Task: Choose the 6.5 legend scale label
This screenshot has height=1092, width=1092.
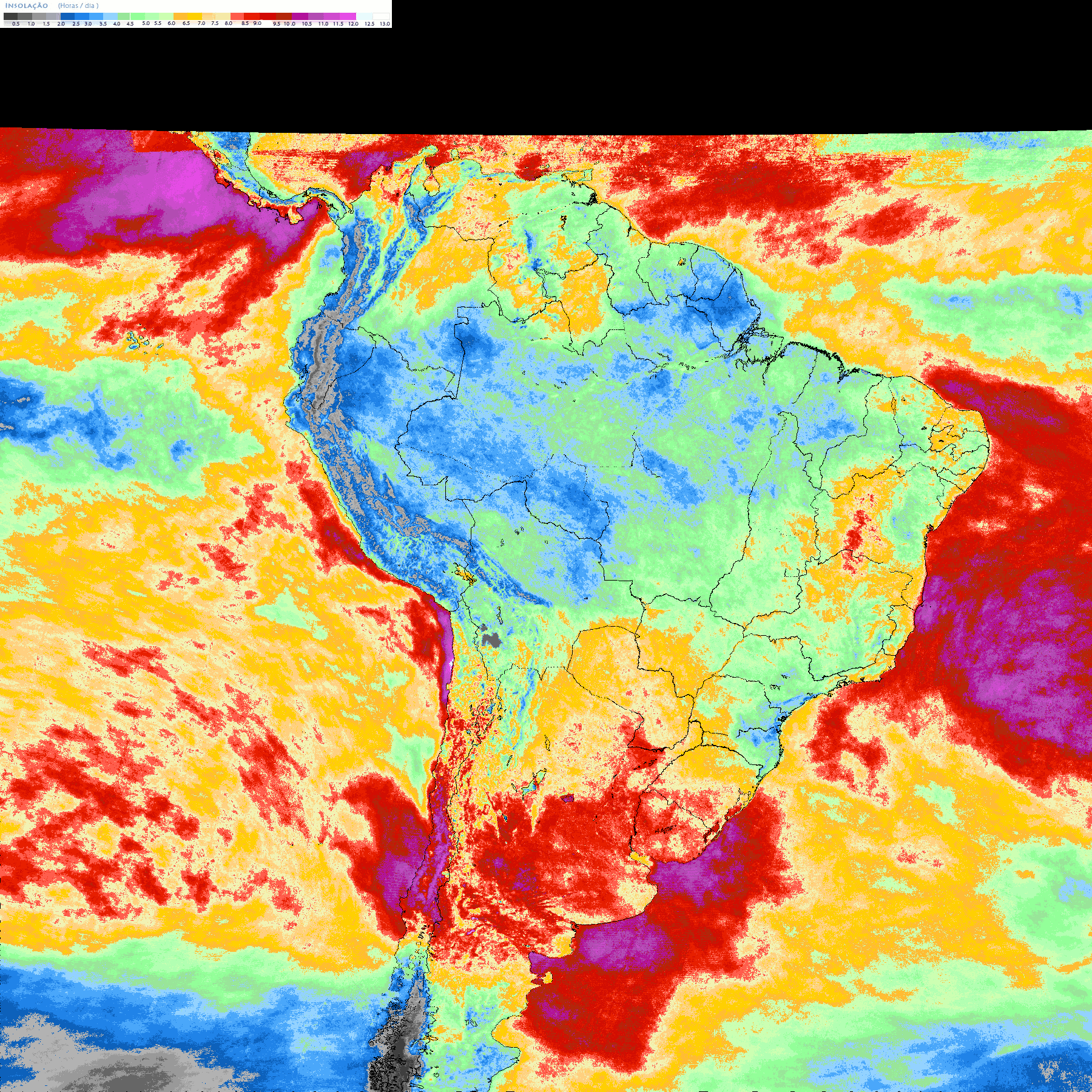Action: coord(186,23)
